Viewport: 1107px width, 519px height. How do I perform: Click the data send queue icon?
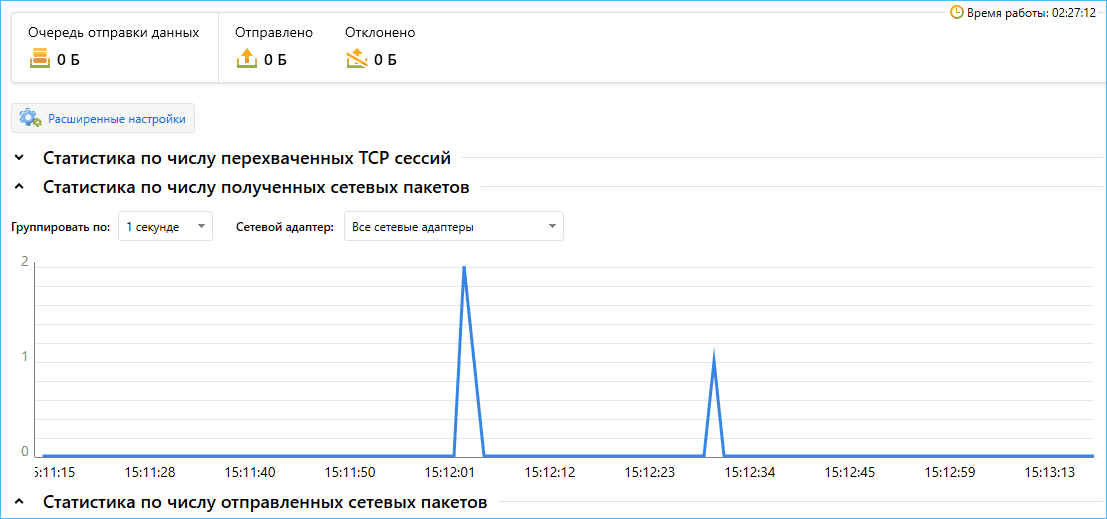pos(39,59)
